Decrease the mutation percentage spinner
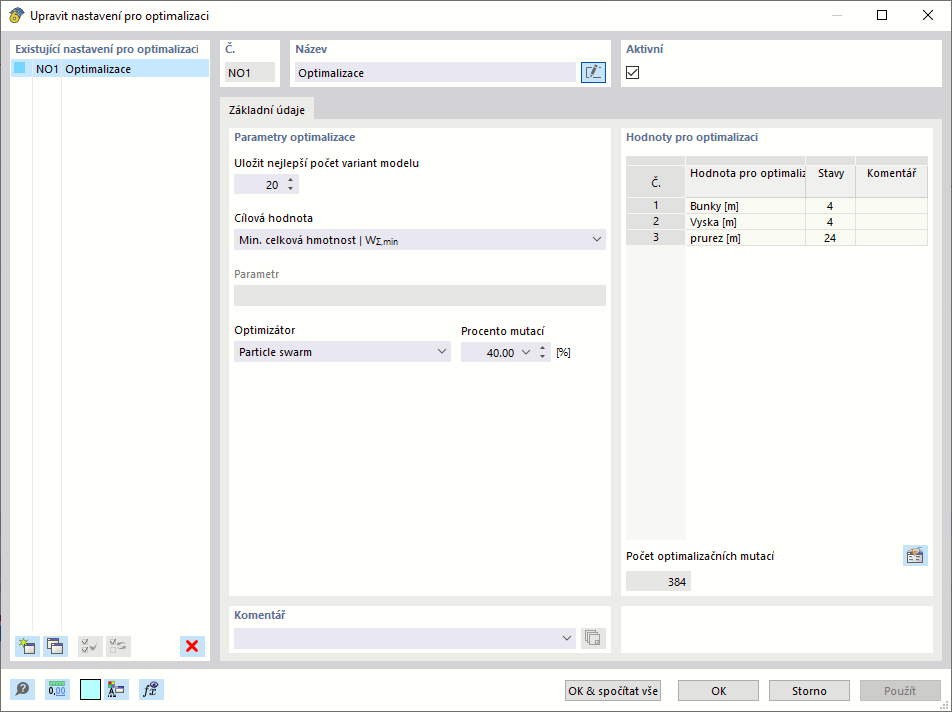 (542, 356)
